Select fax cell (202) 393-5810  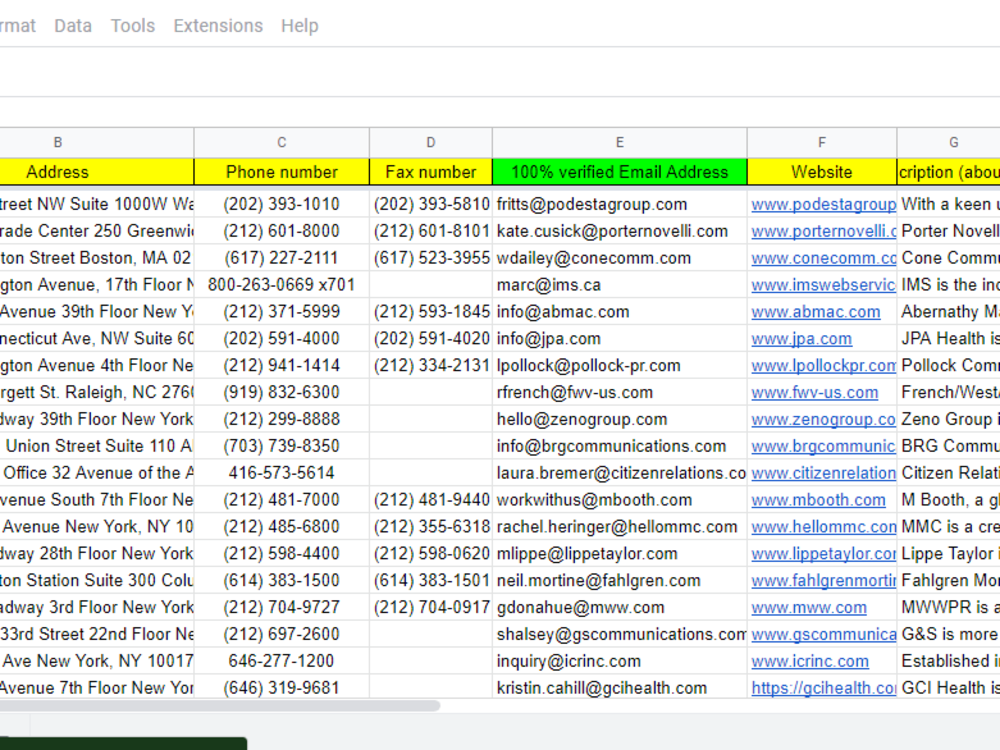430,204
